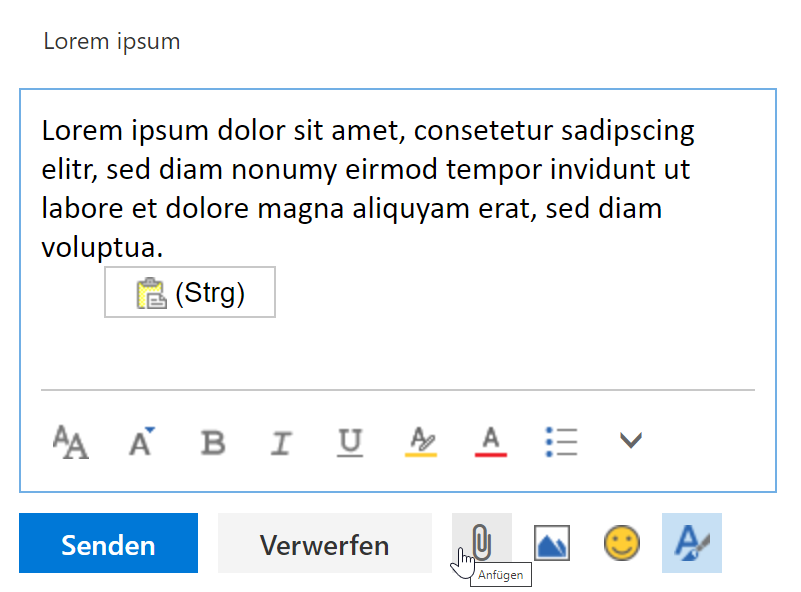
Task: Apply red font color
Action: pos(490,442)
